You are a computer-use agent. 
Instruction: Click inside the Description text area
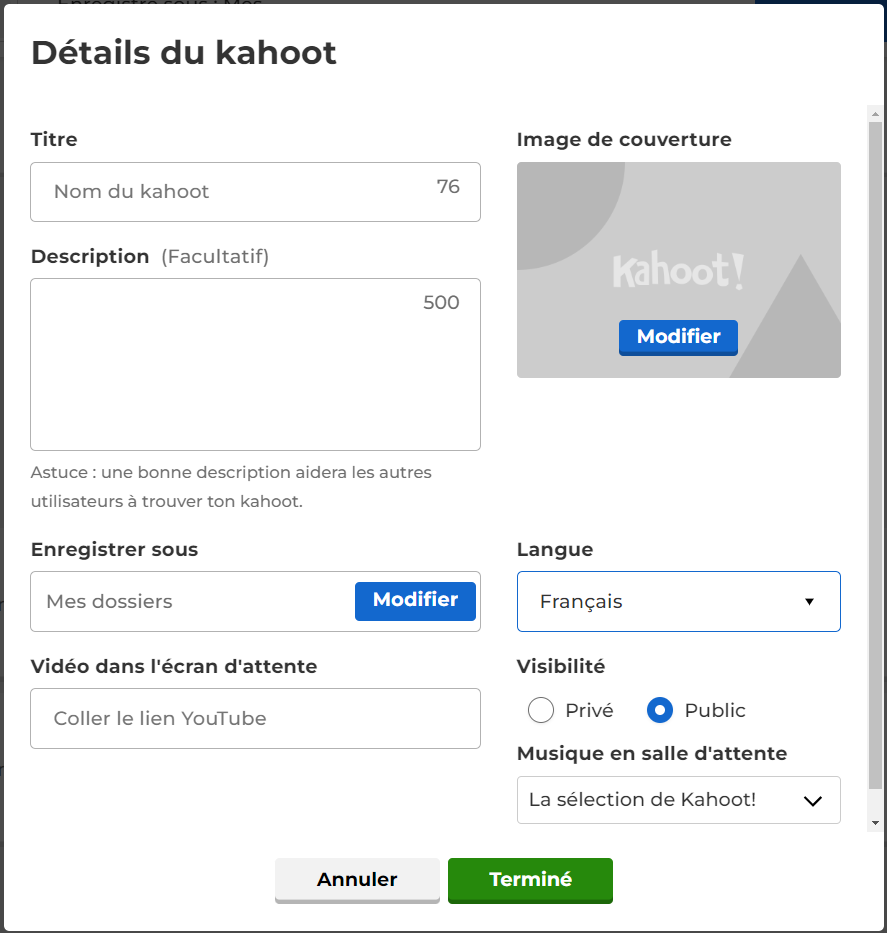coord(255,364)
